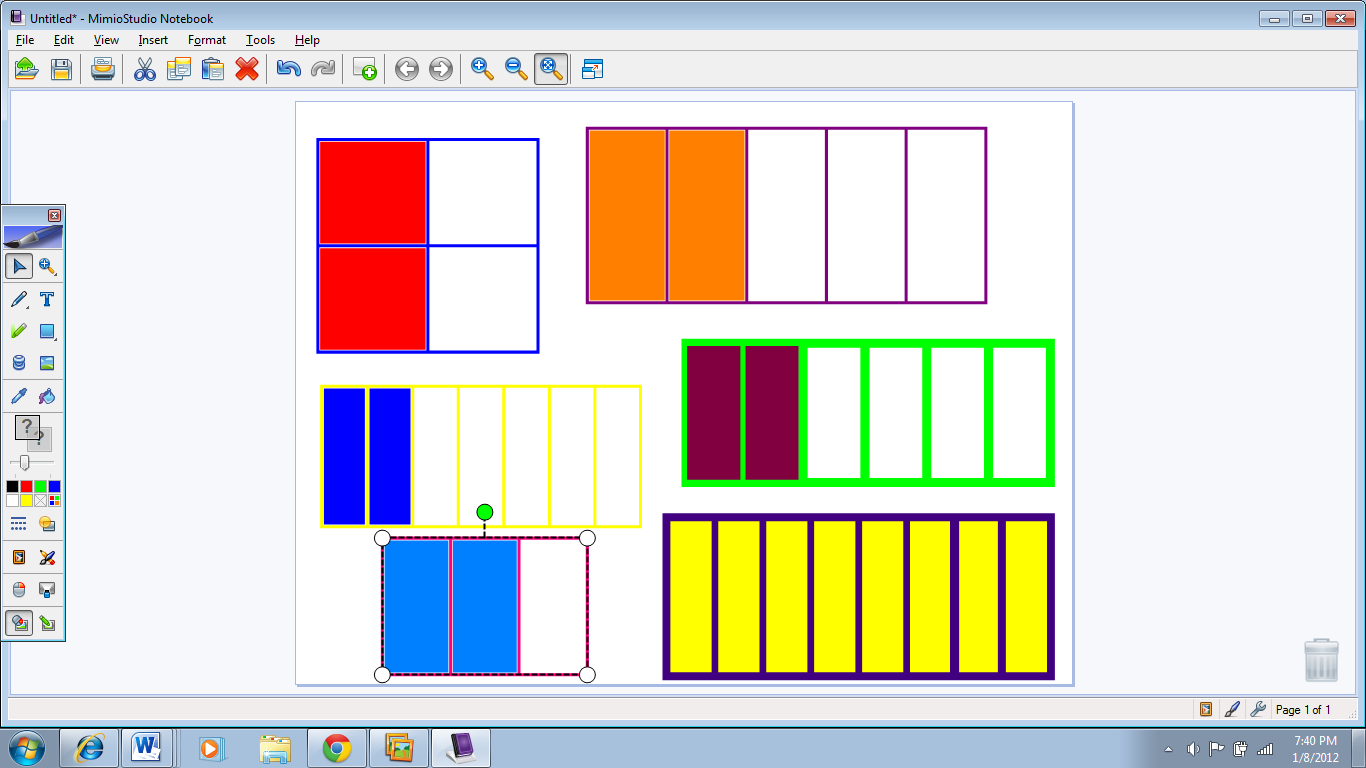Click the outline color box with question mark
1366x768 pixels.
click(27, 428)
